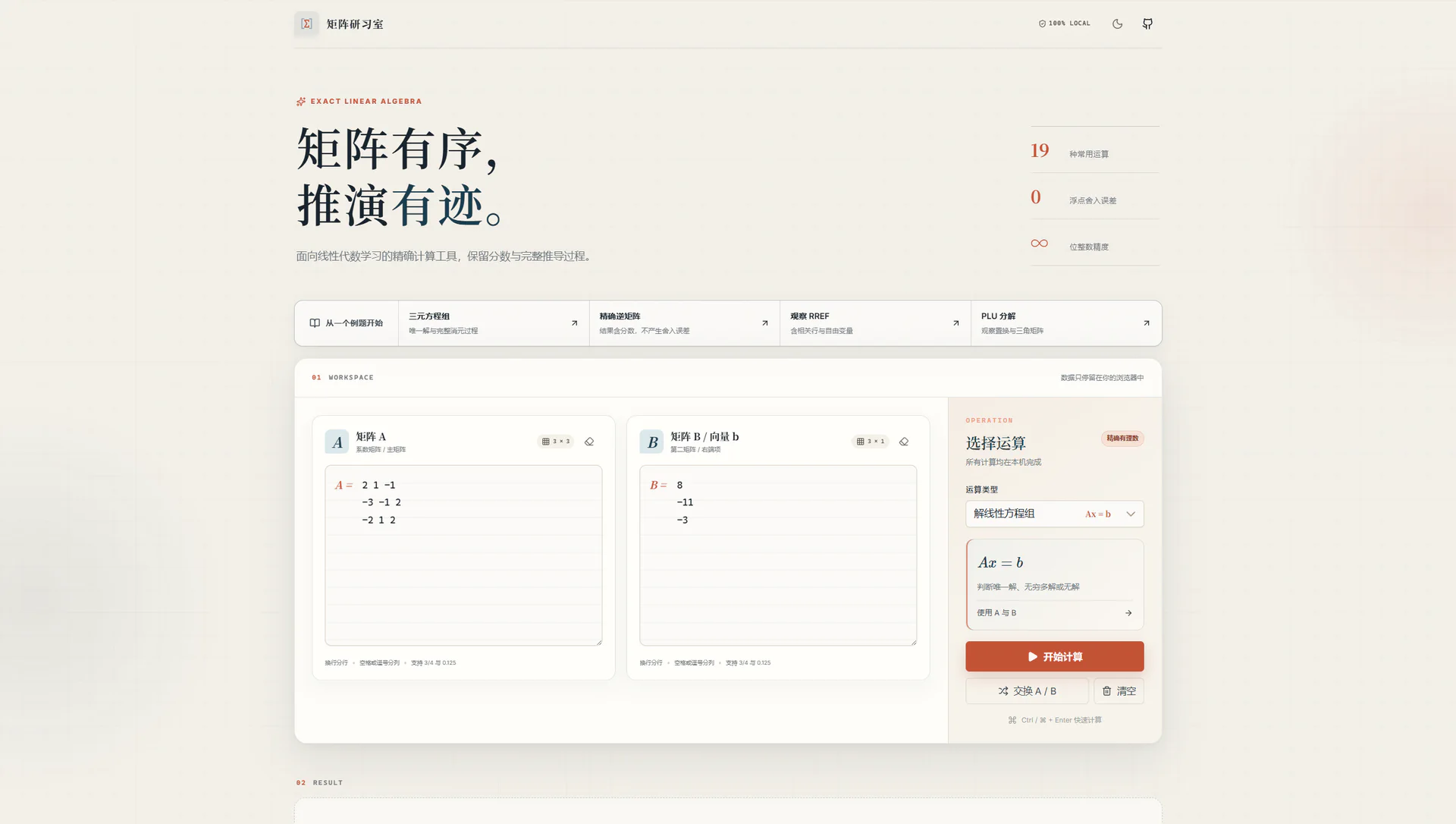This screenshot has height=824, width=1456.
Task: Click arrow icon on 三元方程组 card
Action: [574, 323]
